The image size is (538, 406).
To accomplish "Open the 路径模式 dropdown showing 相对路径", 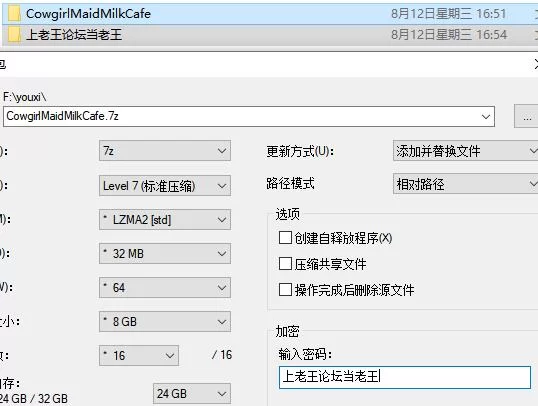I will 465,184.
